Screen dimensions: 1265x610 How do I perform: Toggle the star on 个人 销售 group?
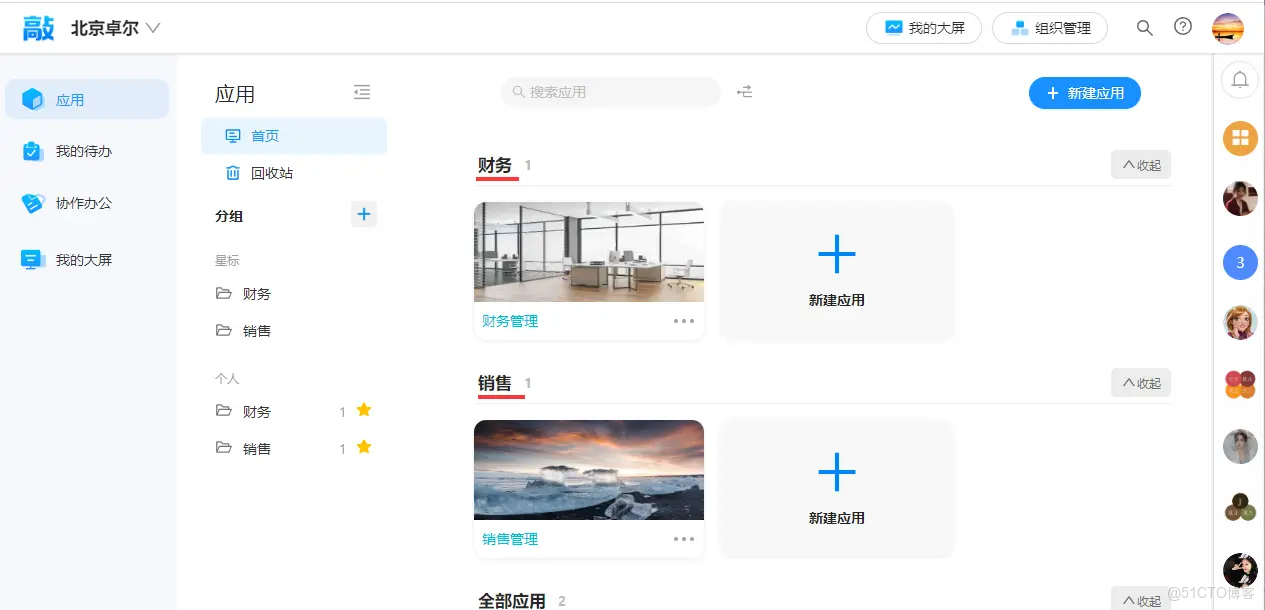(x=364, y=447)
